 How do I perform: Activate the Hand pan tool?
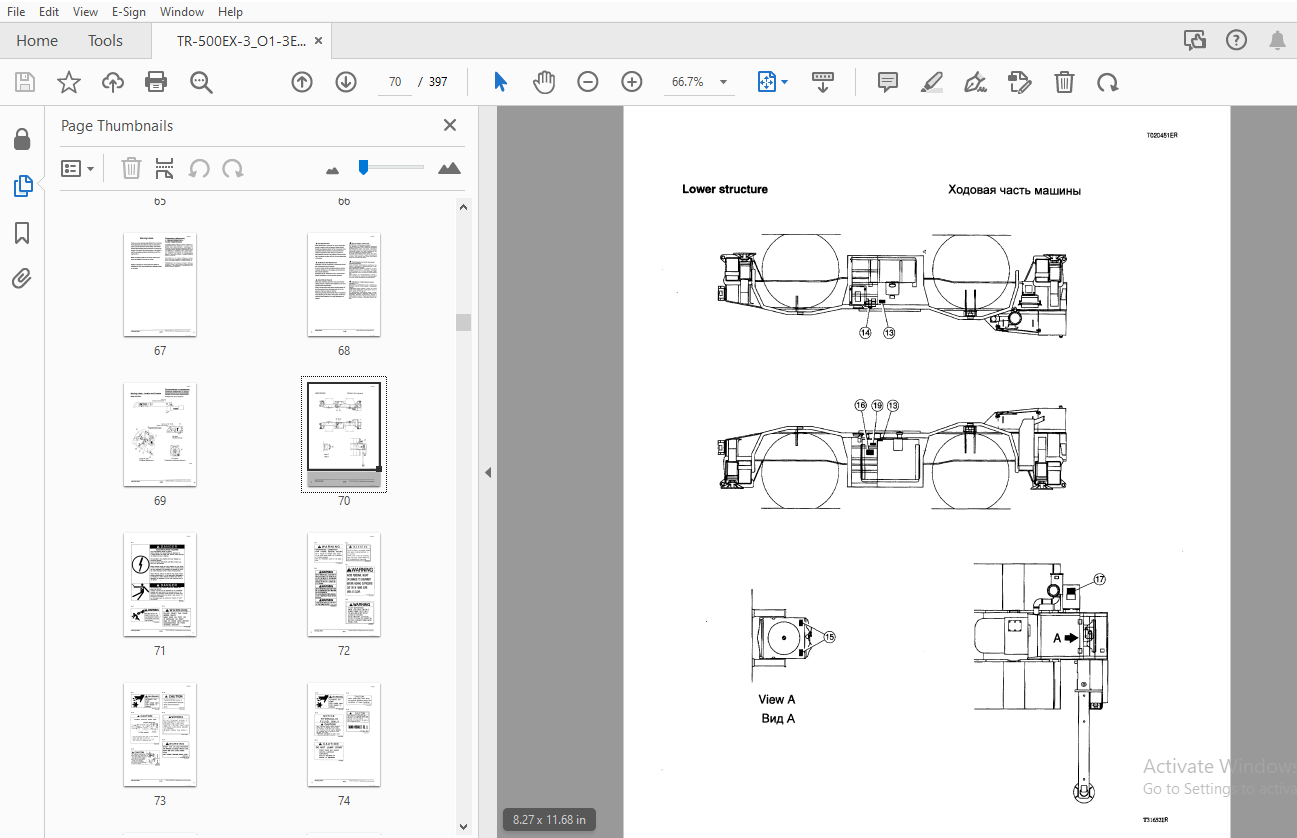click(544, 82)
